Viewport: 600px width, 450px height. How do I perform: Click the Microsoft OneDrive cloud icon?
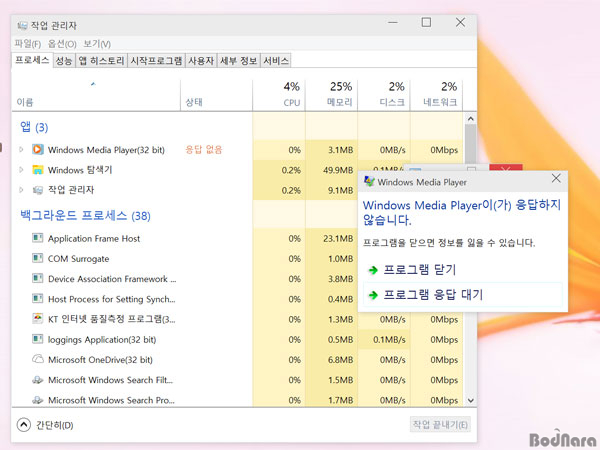(38, 359)
